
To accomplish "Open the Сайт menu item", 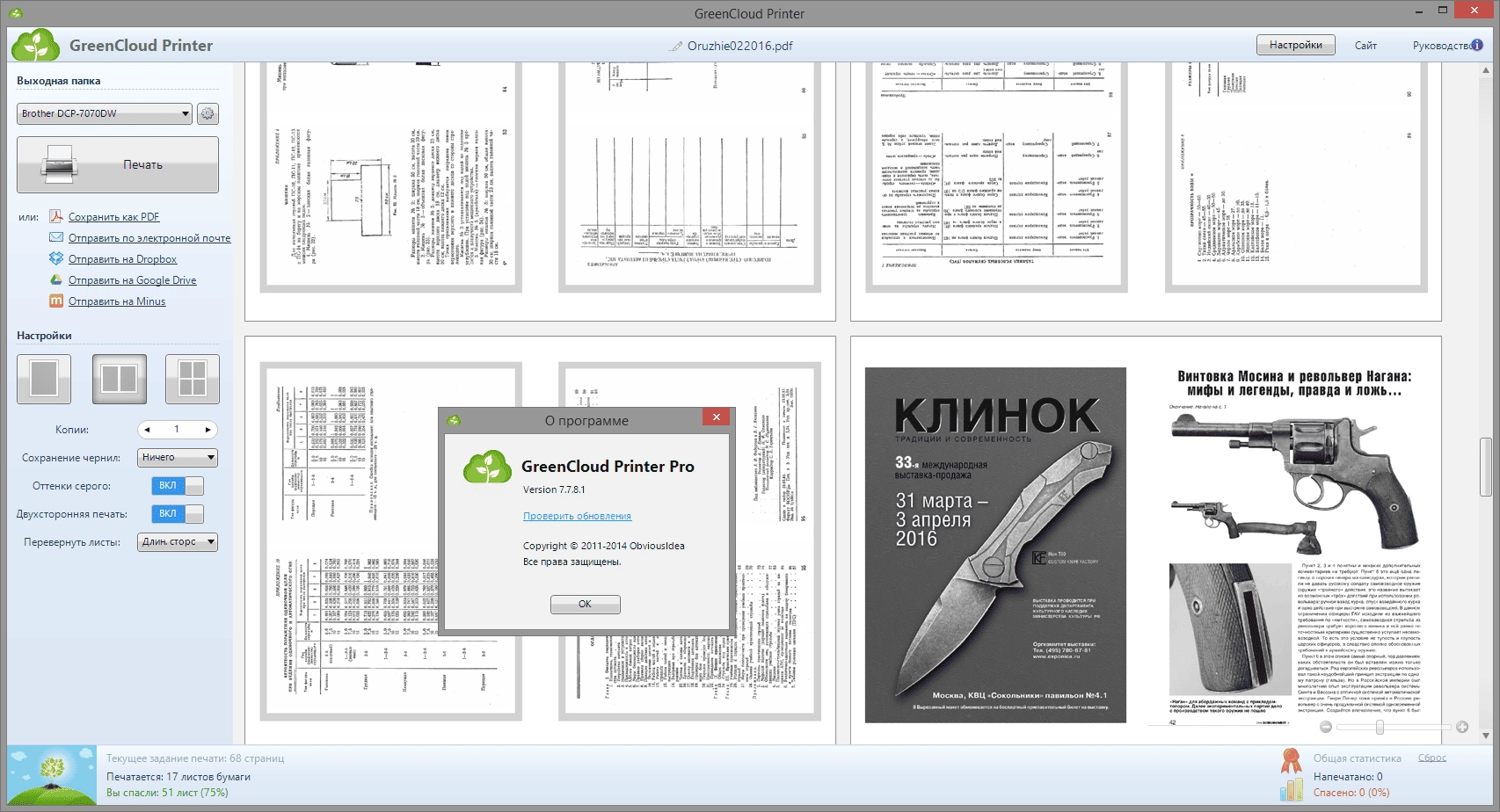I will click(1365, 46).
